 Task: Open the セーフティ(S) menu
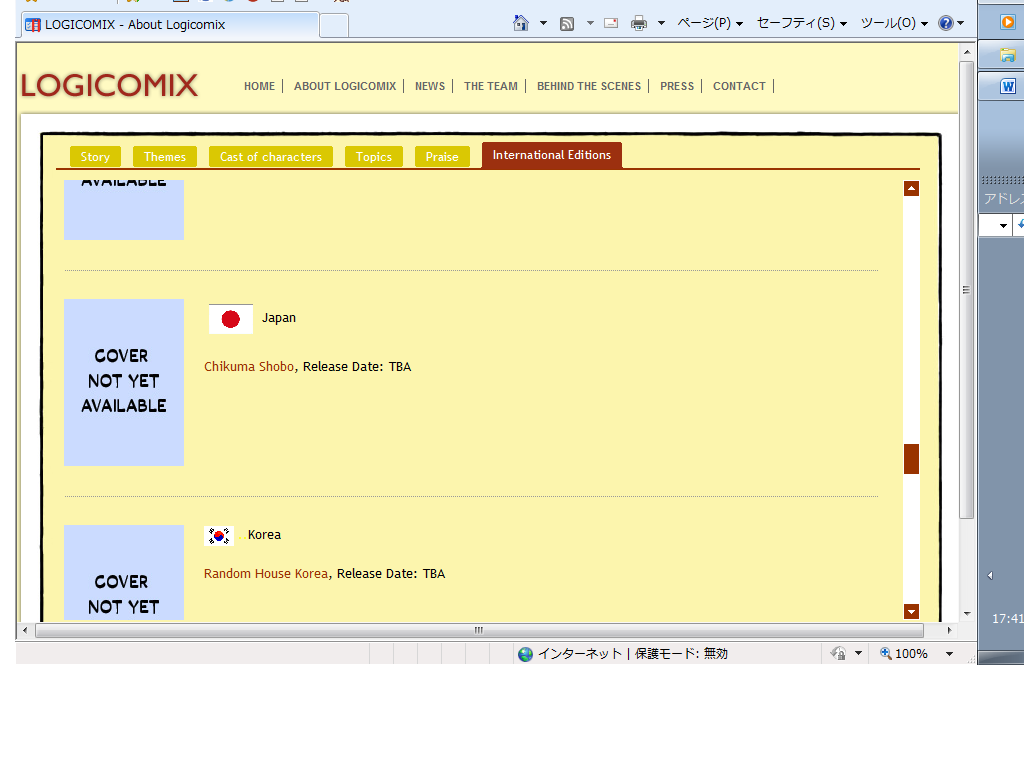(802, 24)
